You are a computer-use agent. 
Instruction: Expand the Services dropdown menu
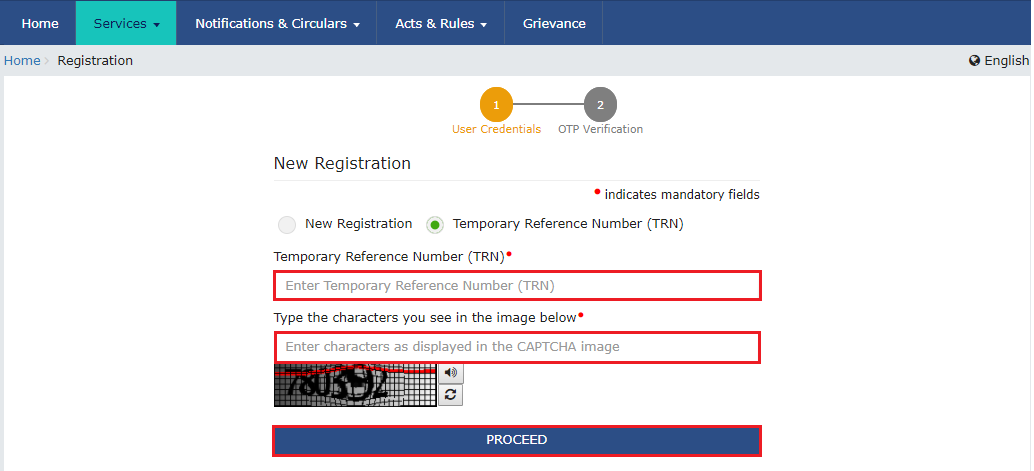(126, 23)
